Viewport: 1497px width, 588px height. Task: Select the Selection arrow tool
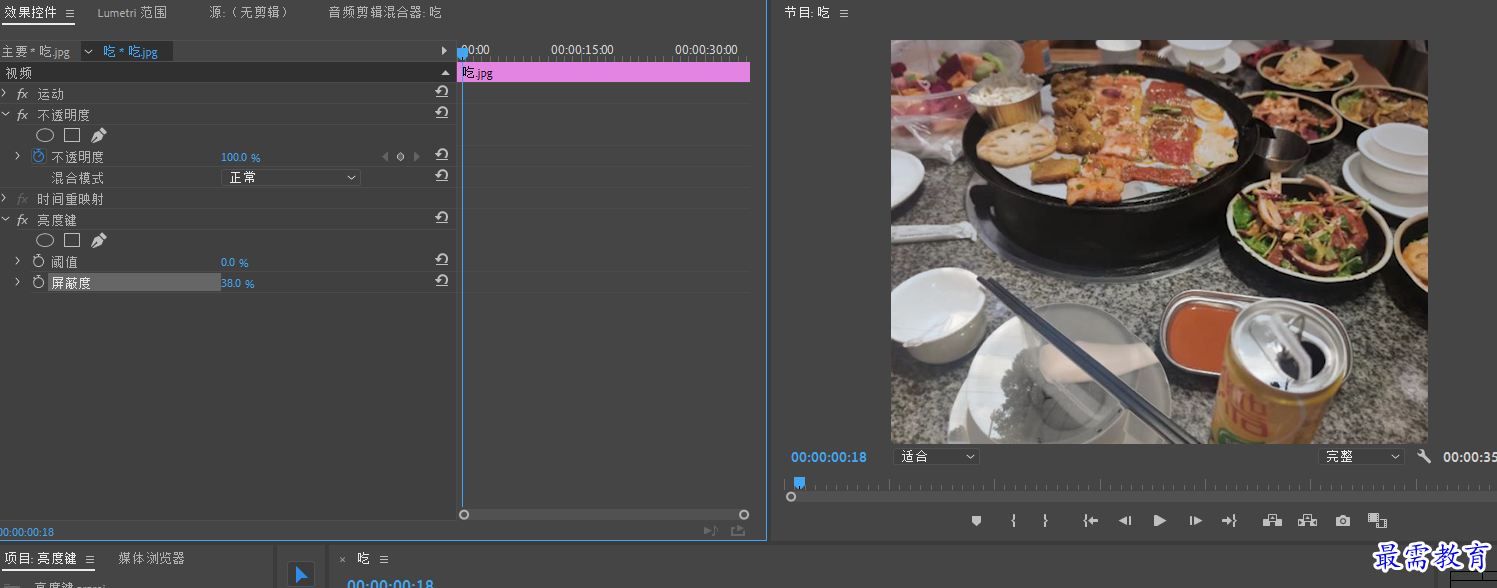(x=300, y=574)
